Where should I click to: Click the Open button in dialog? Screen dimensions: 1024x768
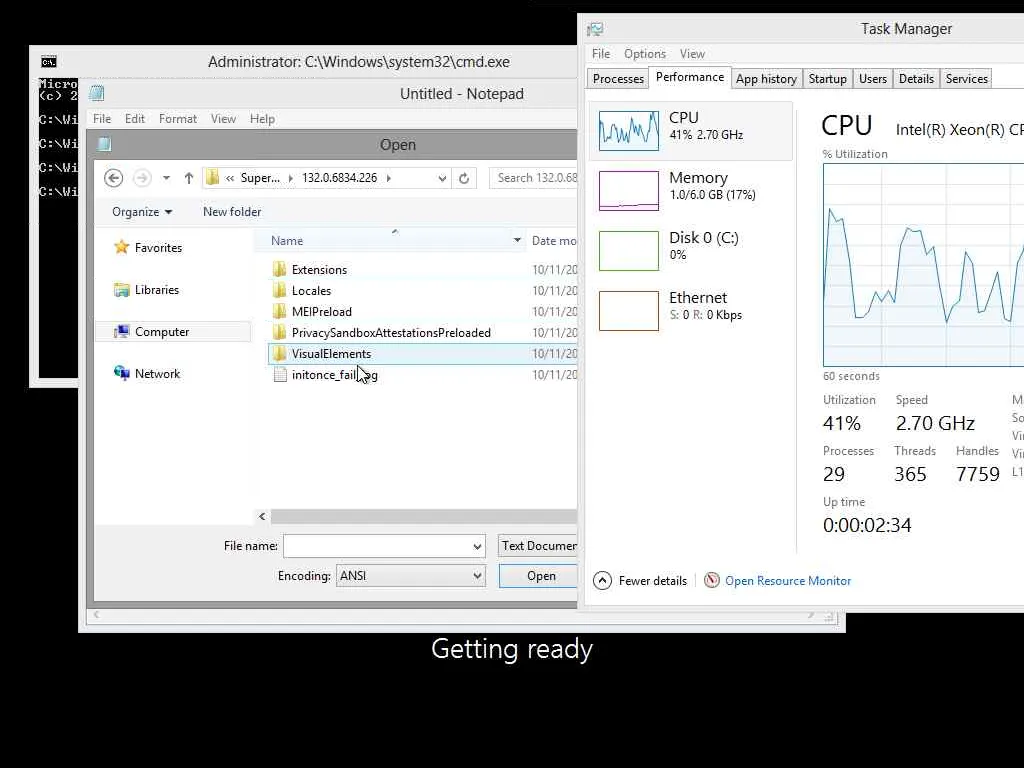click(x=538, y=575)
